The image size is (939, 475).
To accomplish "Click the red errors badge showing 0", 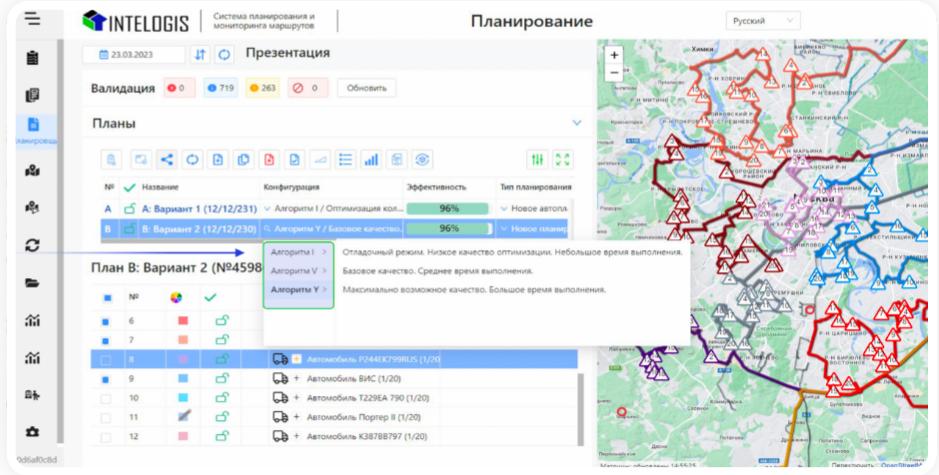I will tap(180, 88).
